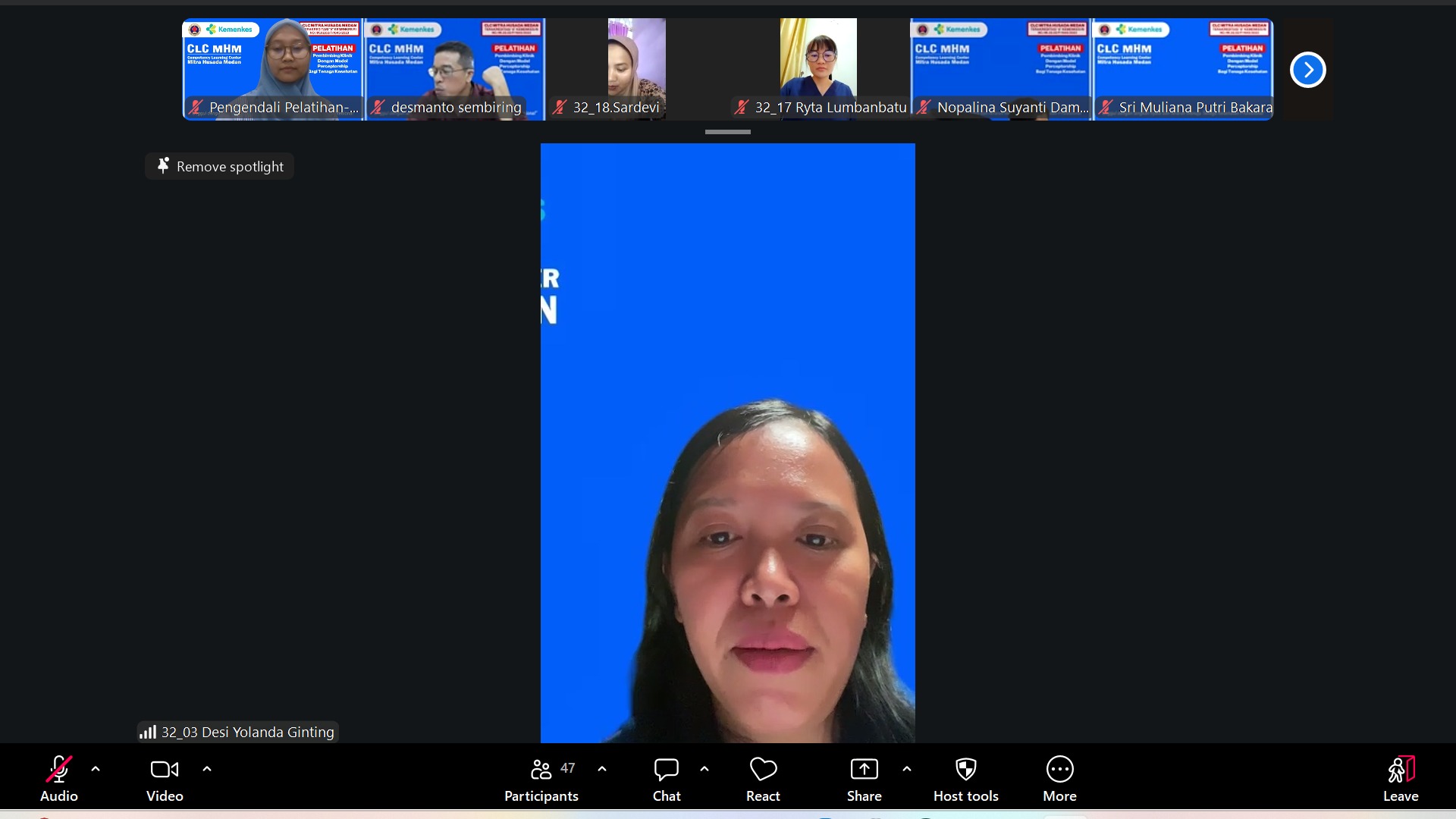Image resolution: width=1456 pixels, height=819 pixels.
Task: Open the Chat panel
Action: pos(667,770)
